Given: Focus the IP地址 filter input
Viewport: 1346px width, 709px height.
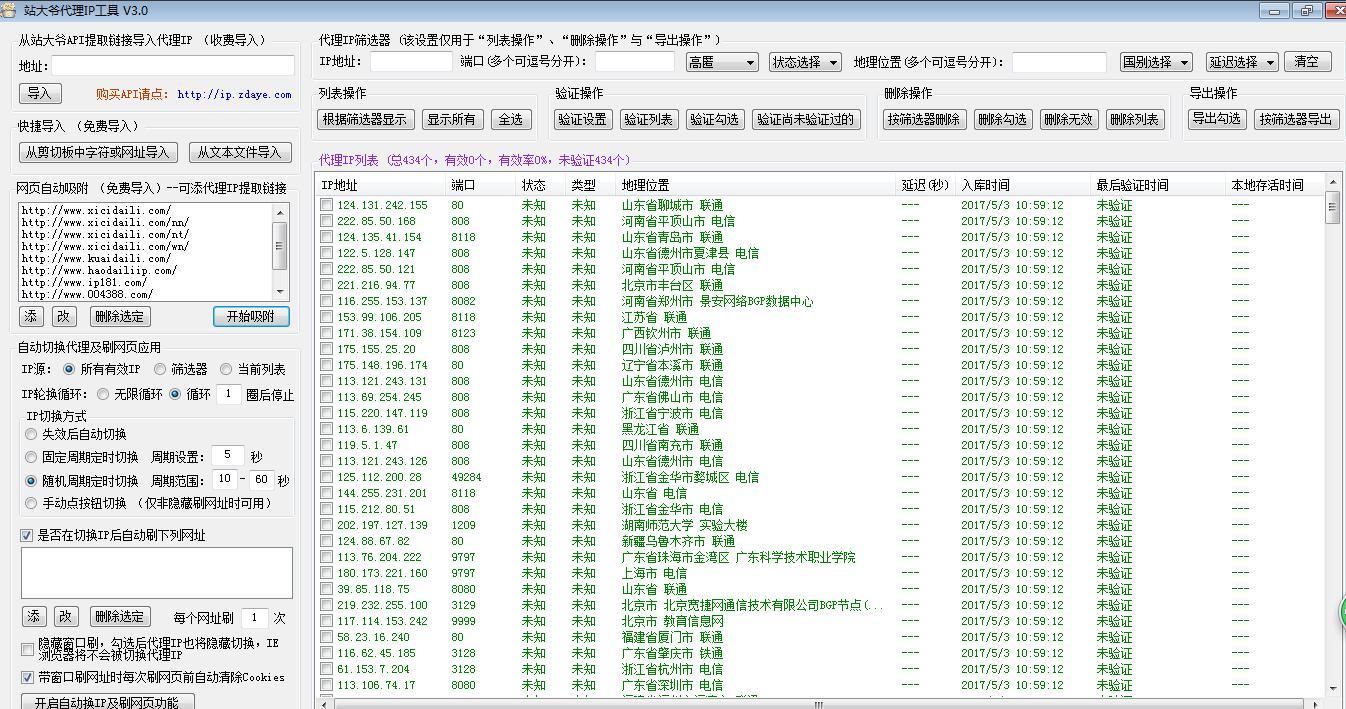Looking at the screenshot, I should (411, 62).
